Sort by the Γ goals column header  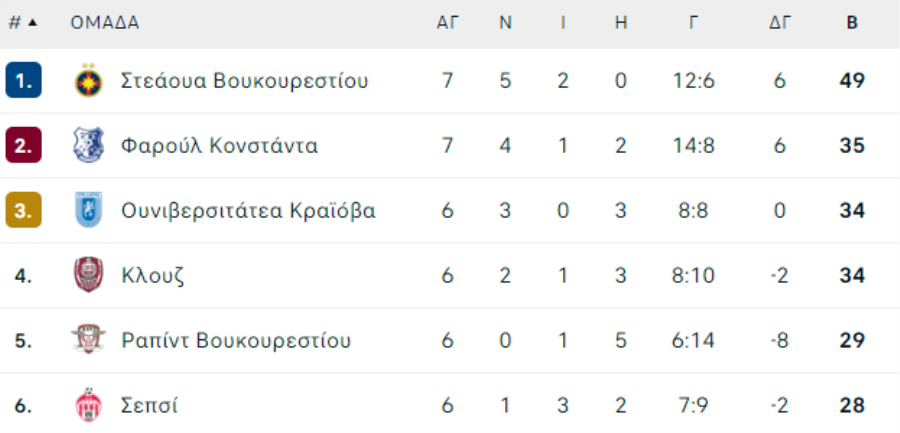click(x=693, y=23)
